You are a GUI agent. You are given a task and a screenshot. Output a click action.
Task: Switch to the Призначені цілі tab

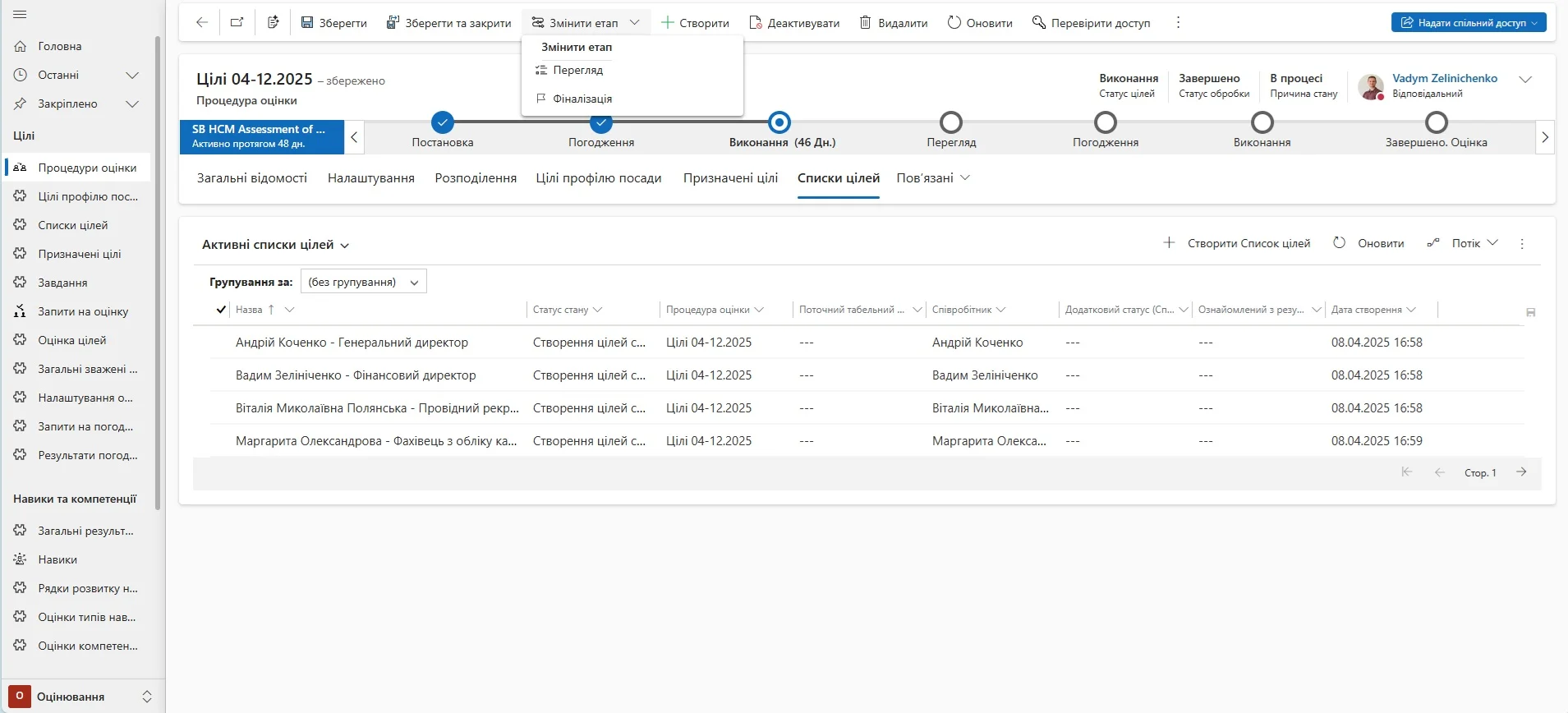pyautogui.click(x=730, y=178)
